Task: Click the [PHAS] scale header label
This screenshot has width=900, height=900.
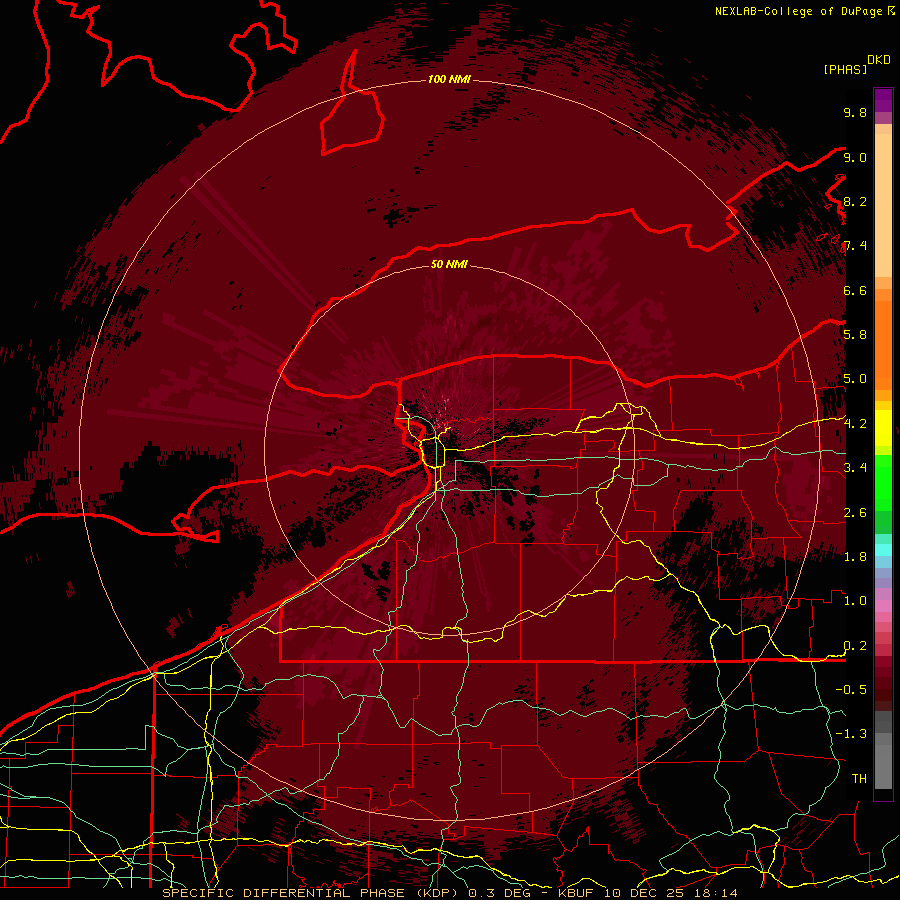Action: click(844, 69)
